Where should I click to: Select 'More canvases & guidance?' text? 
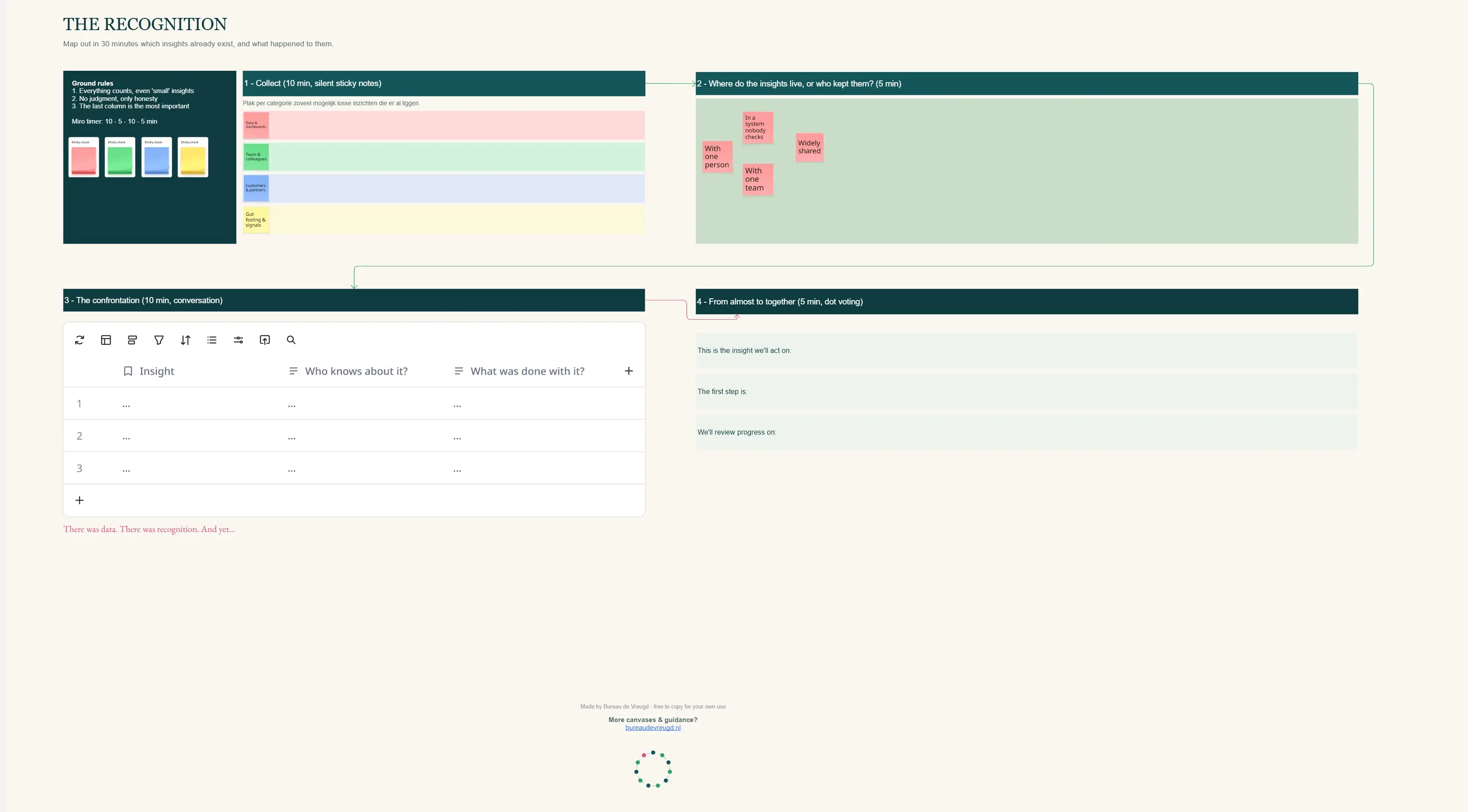coord(653,720)
